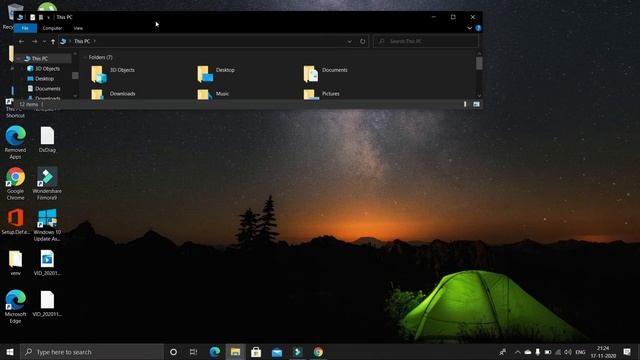Viewport: 640px width, 360px height.
Task: Open Office Setup file on desktop
Action: [16, 222]
